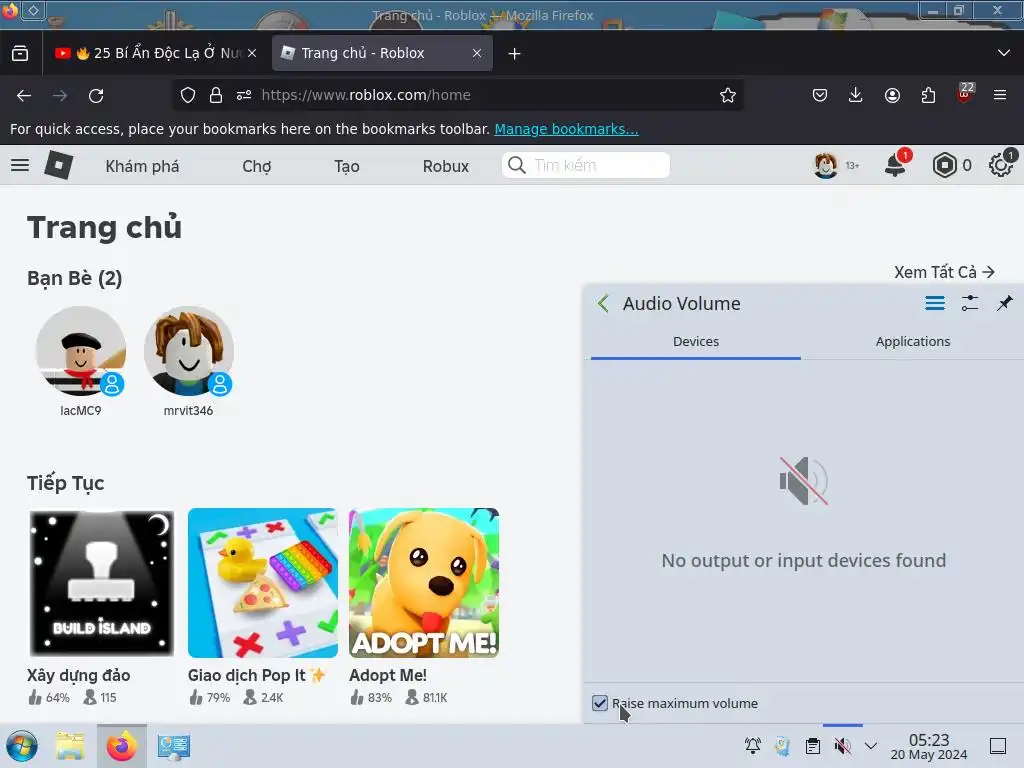Open tracking protection shield icon

[188, 95]
